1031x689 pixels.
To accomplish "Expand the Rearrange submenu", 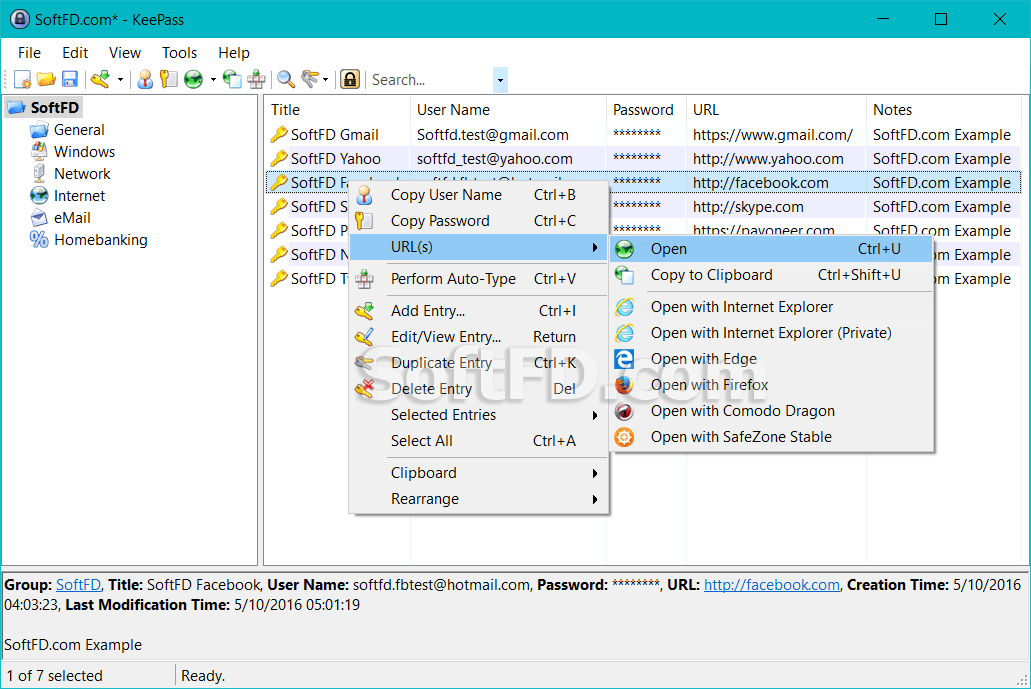I will (478, 499).
